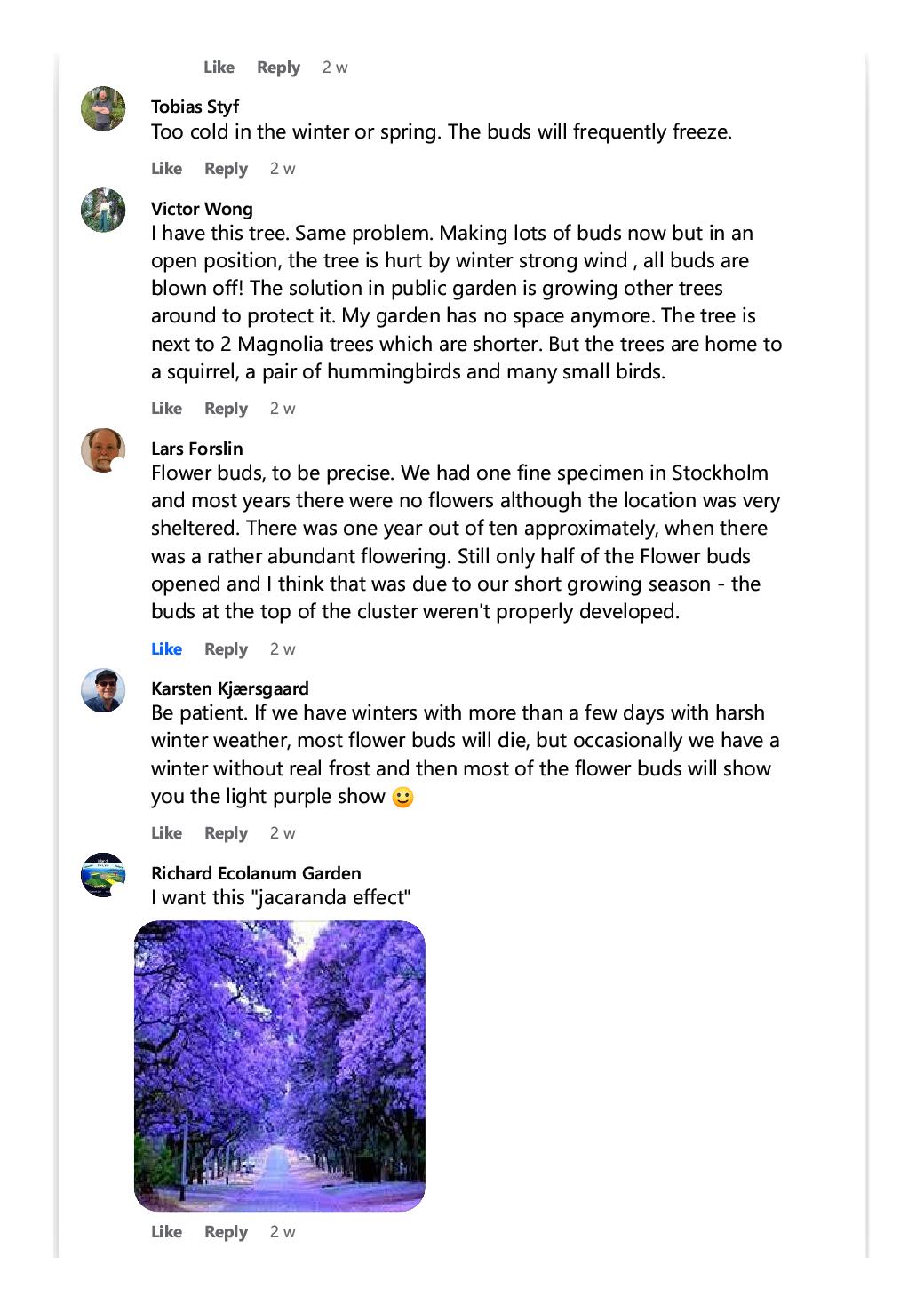Reply to Tobias Styf's comment
The height and width of the screenshot is (1312, 924).
pos(226,169)
